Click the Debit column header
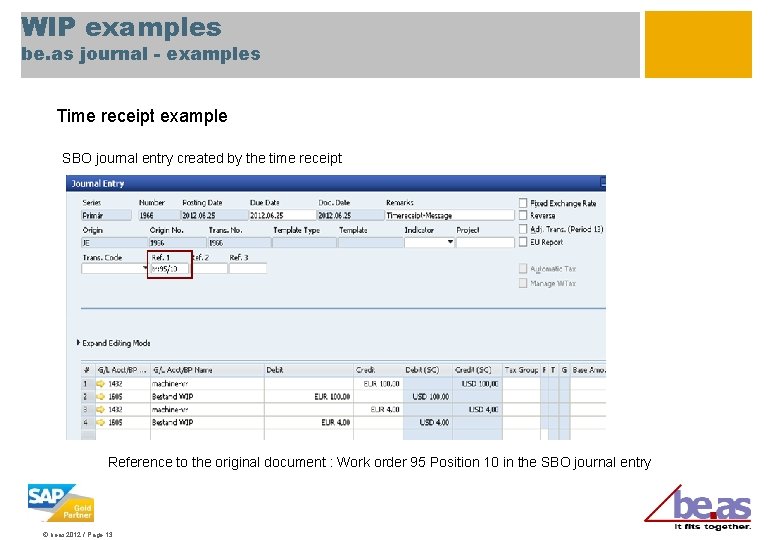This screenshot has height=540, width=780. point(309,370)
